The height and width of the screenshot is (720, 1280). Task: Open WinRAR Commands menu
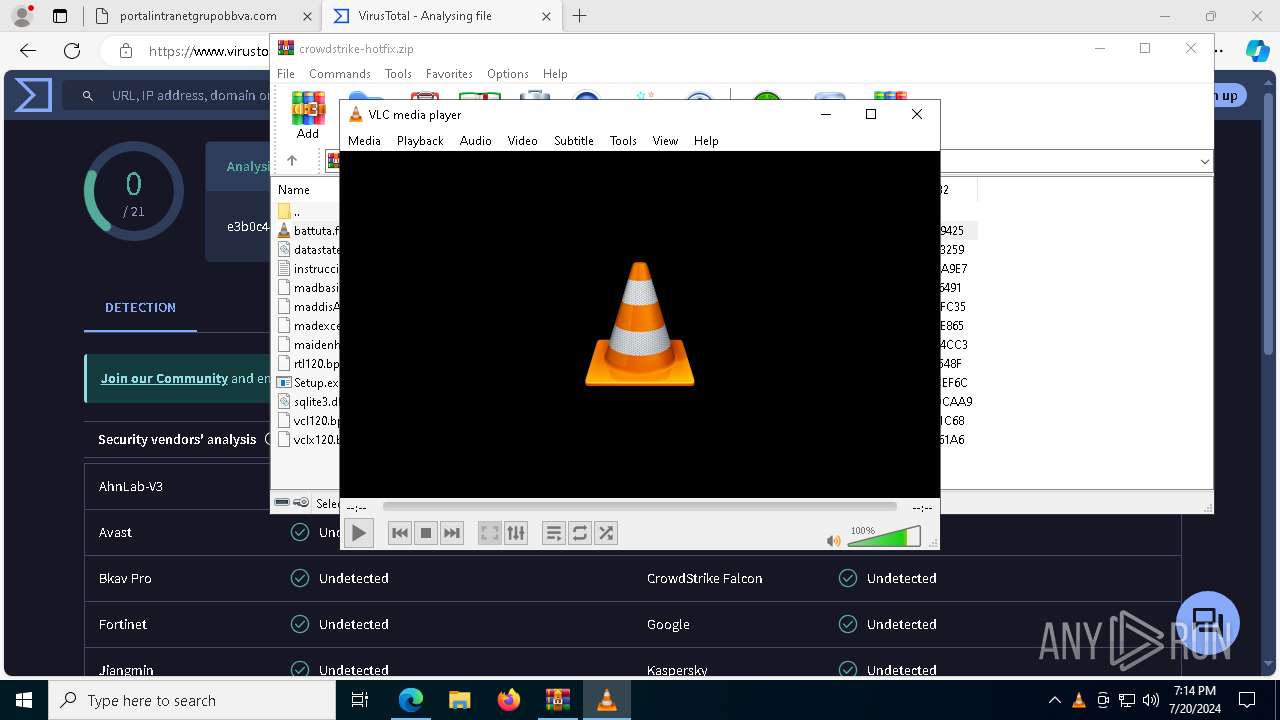pyautogui.click(x=340, y=74)
